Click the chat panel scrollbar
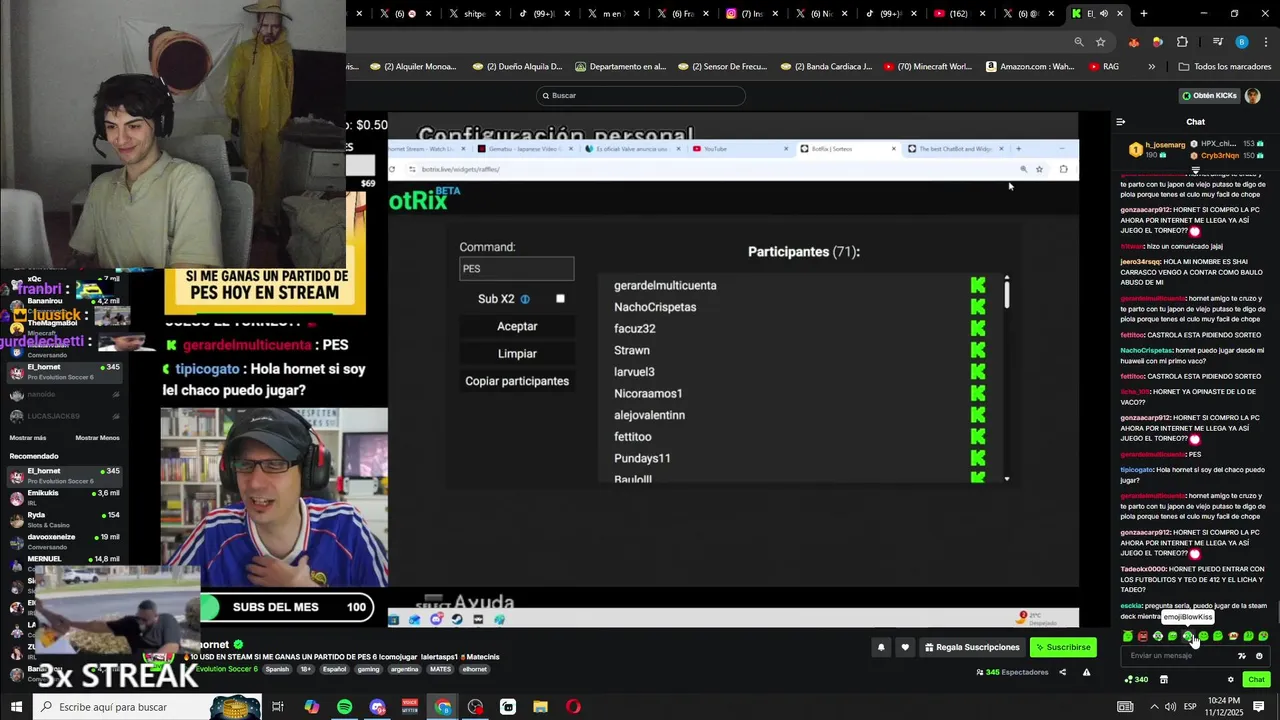This screenshot has height=720, width=1280. [1277, 610]
